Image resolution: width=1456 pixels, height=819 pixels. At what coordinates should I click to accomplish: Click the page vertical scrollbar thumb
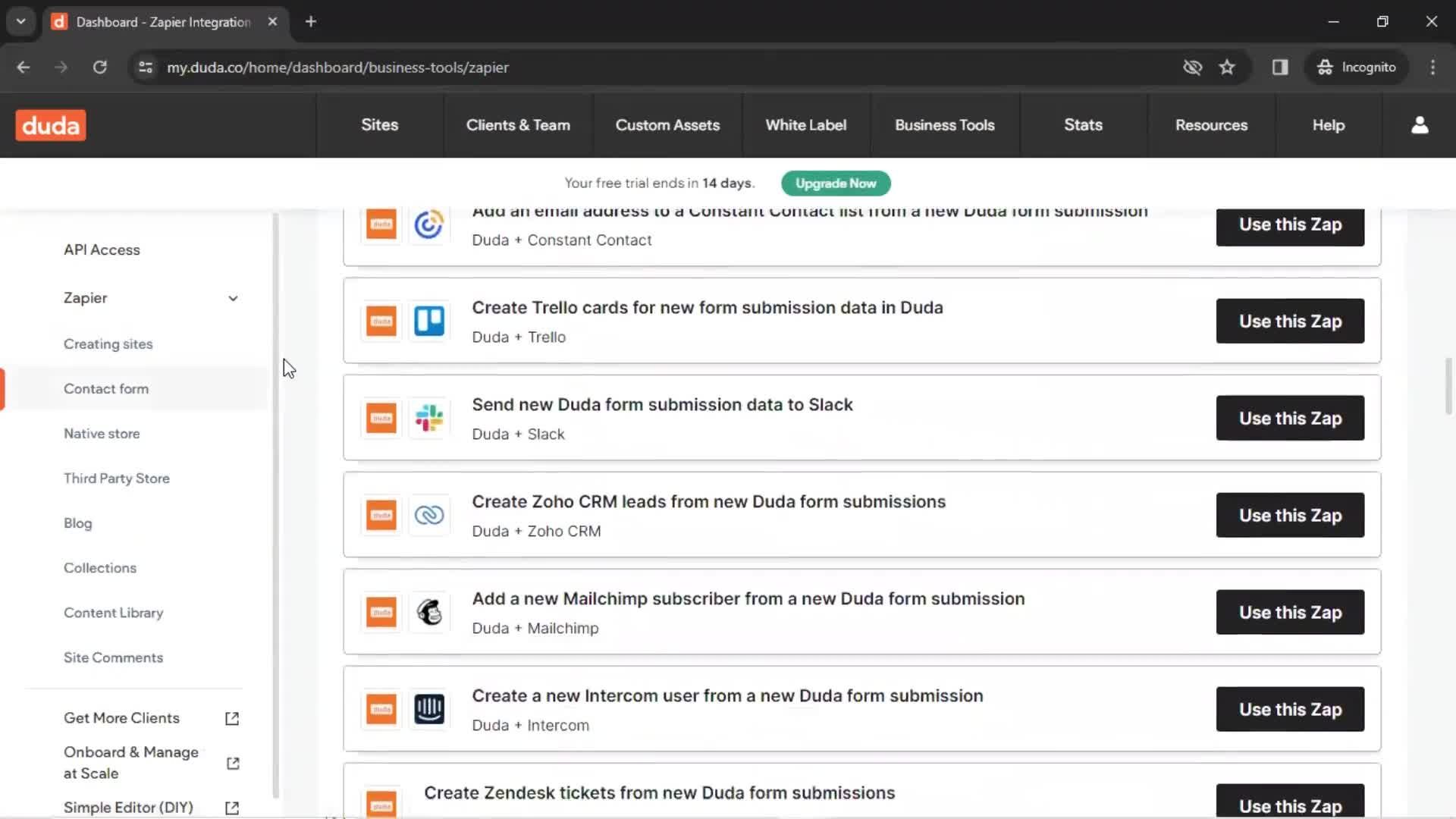point(1448,386)
